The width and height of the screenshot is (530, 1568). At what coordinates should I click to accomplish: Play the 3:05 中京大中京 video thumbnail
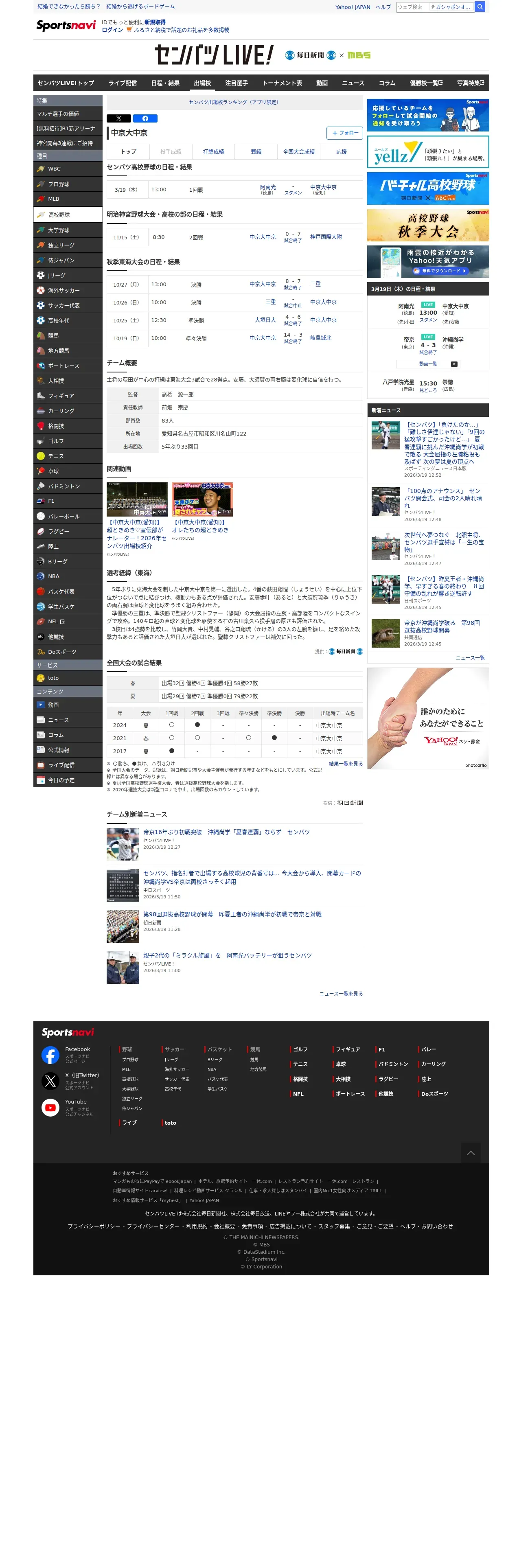click(x=137, y=499)
